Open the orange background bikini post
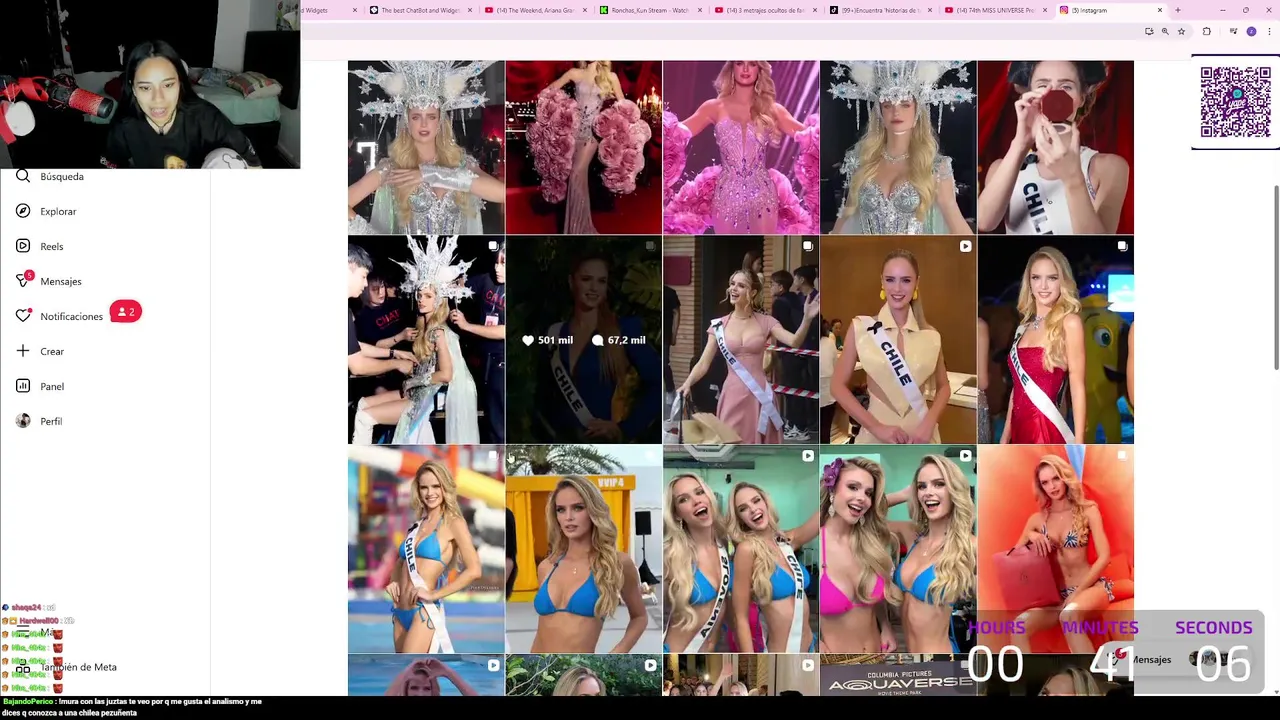This screenshot has width=1280, height=720. click(x=1055, y=549)
